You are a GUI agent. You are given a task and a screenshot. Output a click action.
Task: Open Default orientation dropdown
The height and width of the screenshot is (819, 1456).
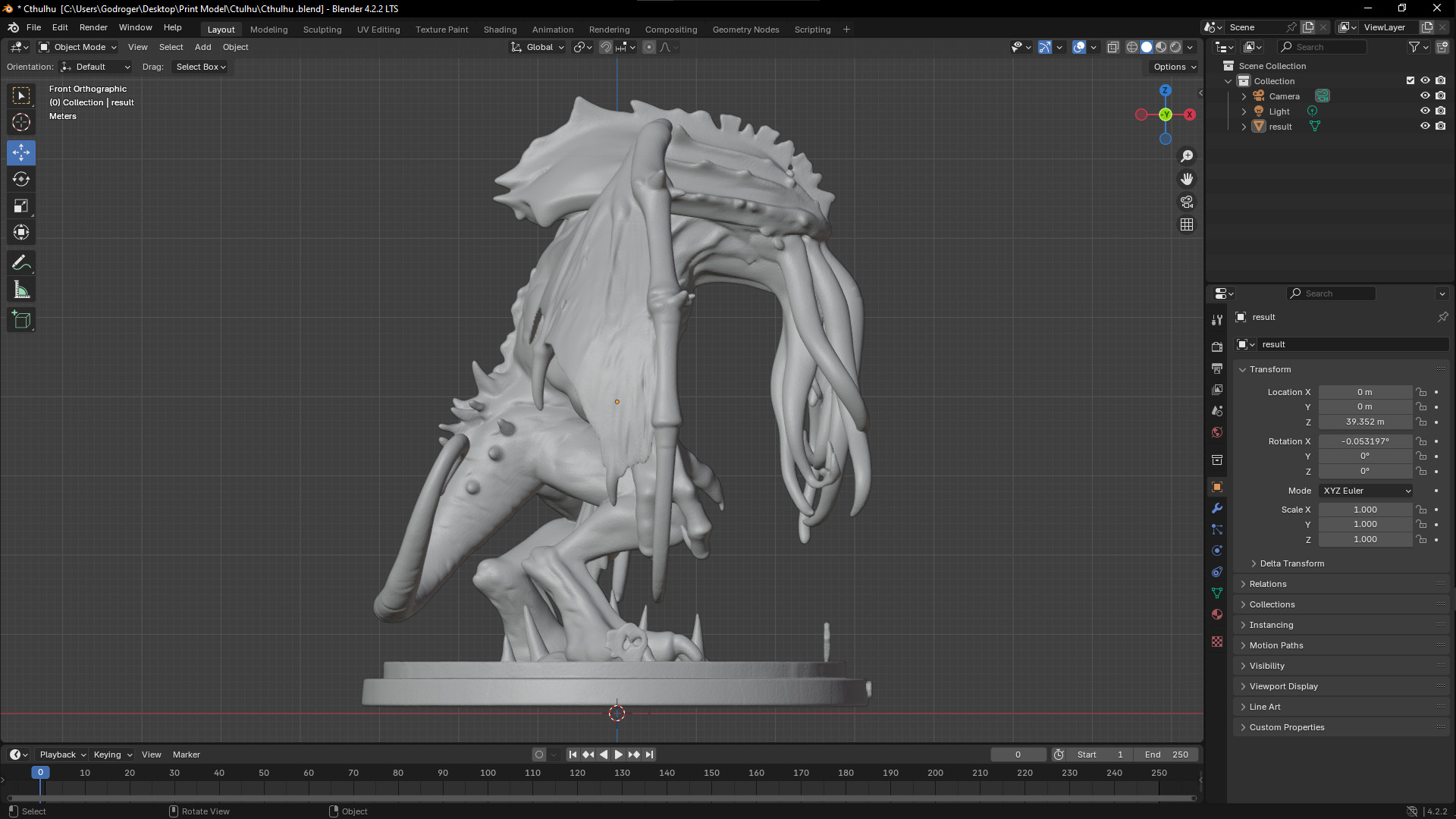[96, 67]
